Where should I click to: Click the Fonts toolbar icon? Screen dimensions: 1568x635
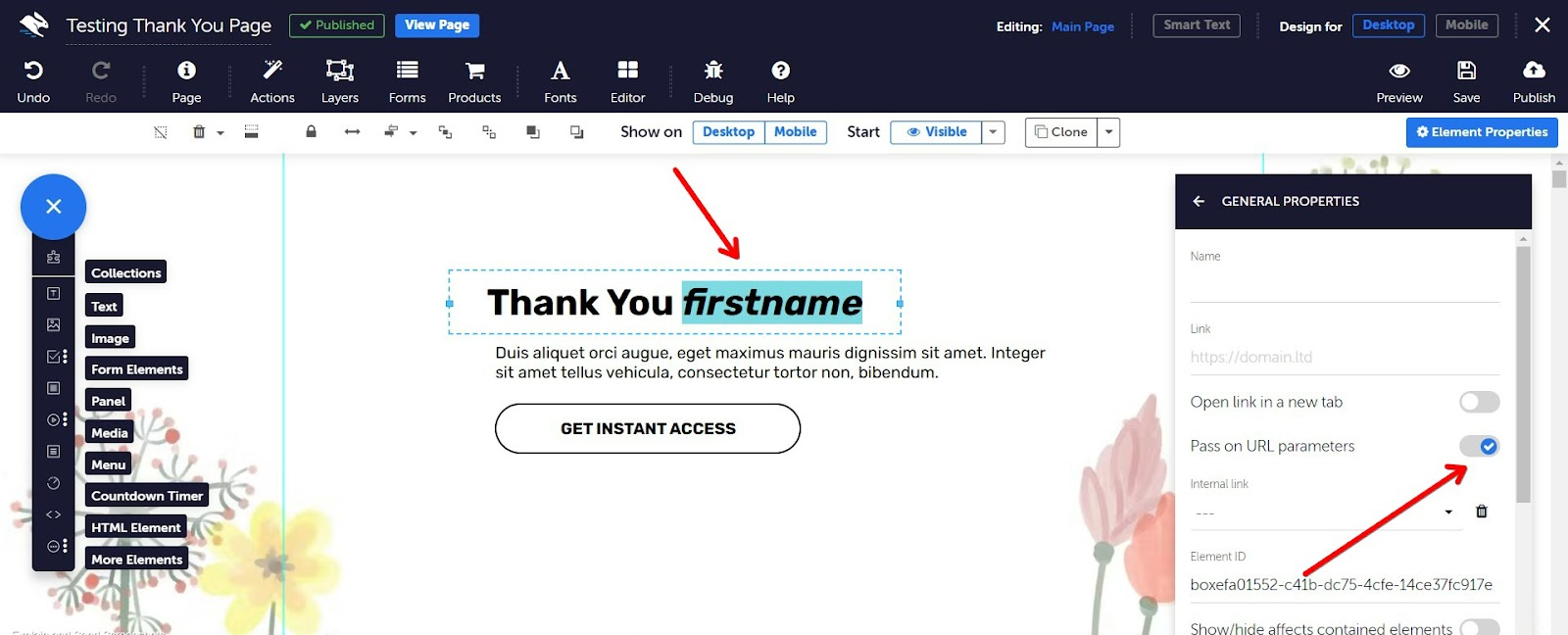tap(560, 71)
